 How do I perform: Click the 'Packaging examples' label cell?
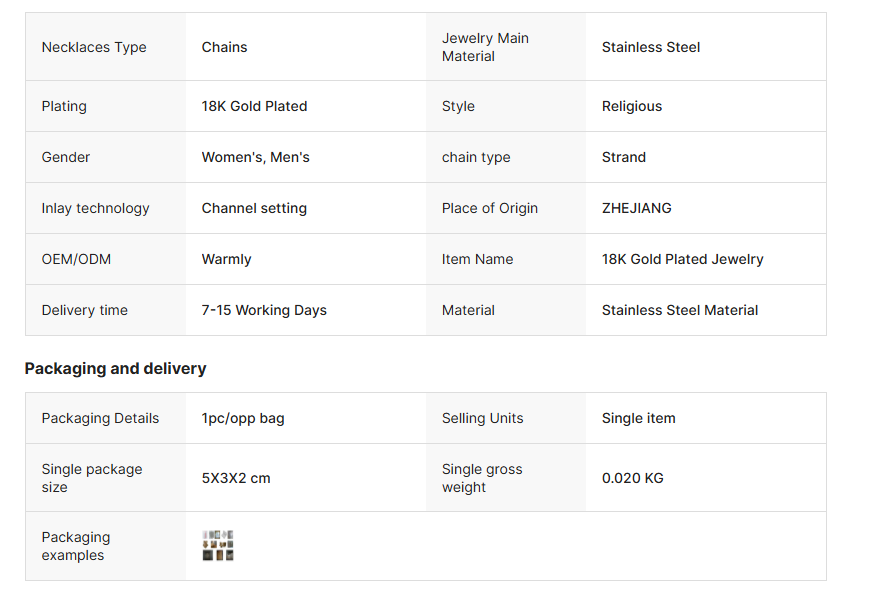click(76, 546)
